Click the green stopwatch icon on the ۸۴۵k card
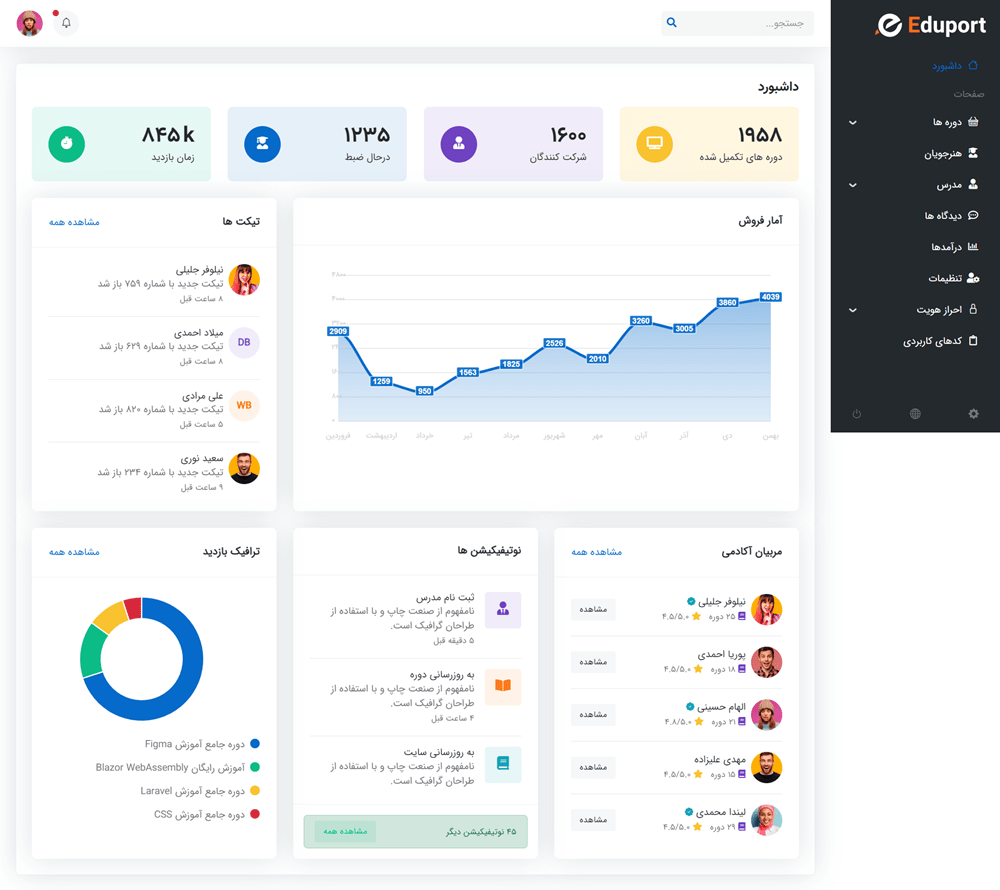 tap(66, 144)
